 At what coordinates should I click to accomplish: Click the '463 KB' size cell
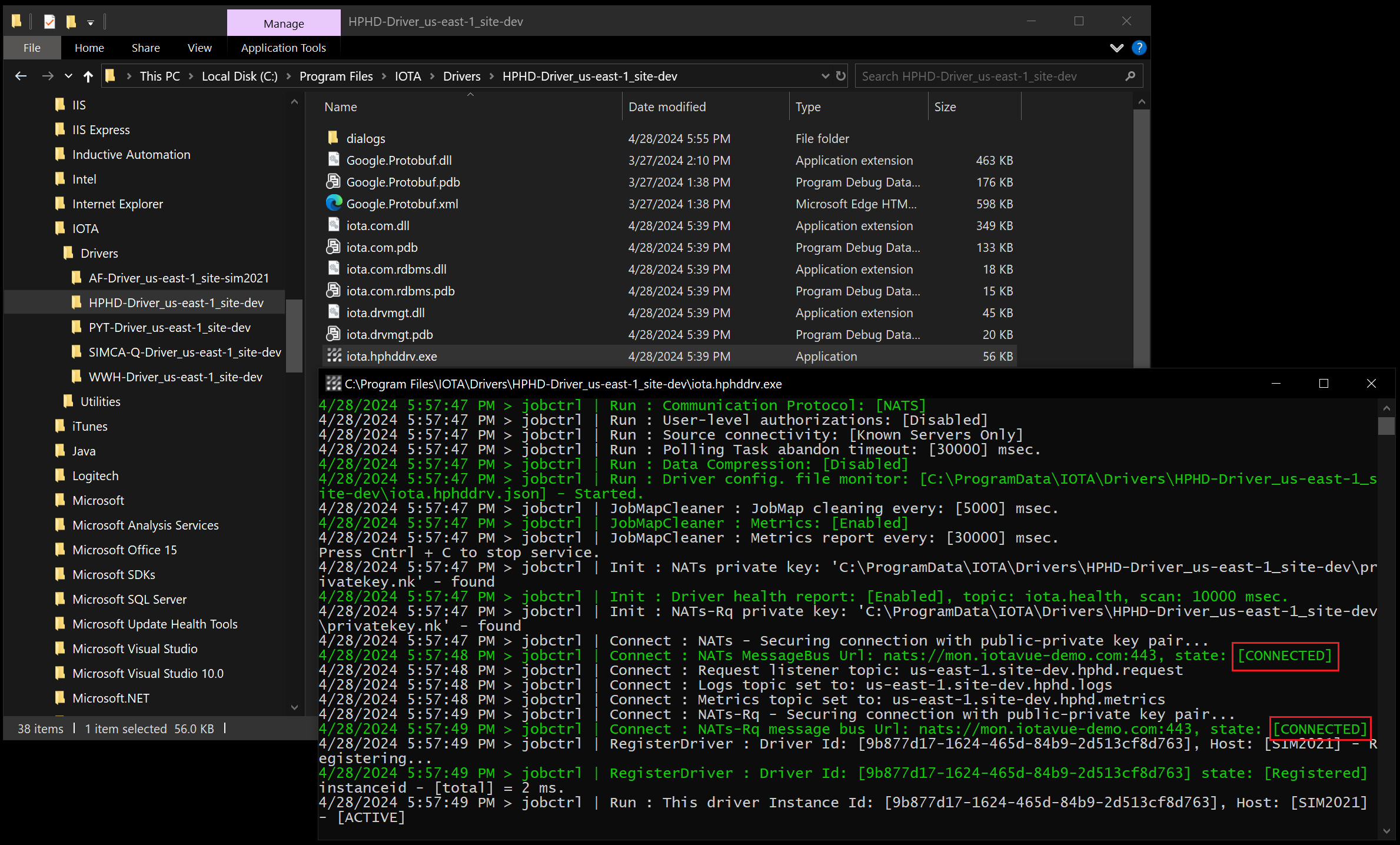tap(995, 161)
